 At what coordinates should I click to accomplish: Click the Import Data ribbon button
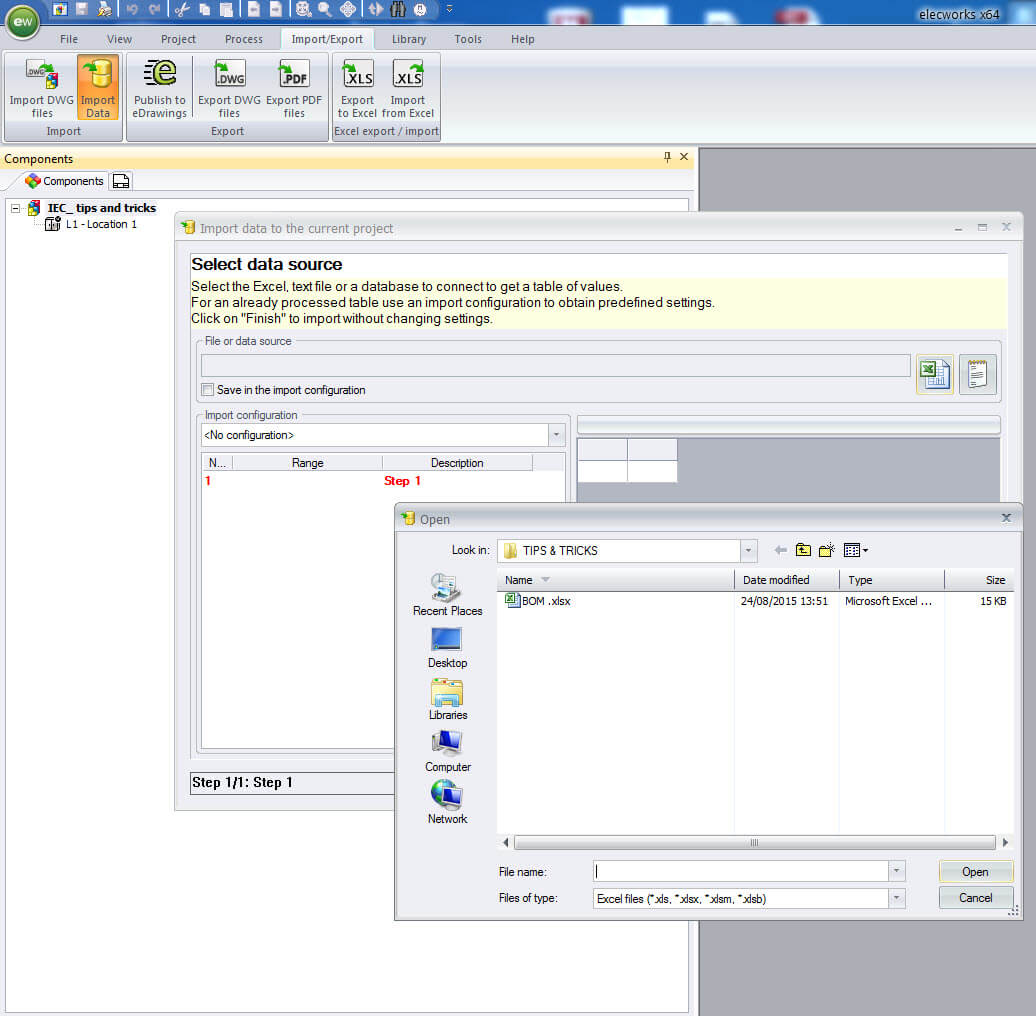click(98, 87)
